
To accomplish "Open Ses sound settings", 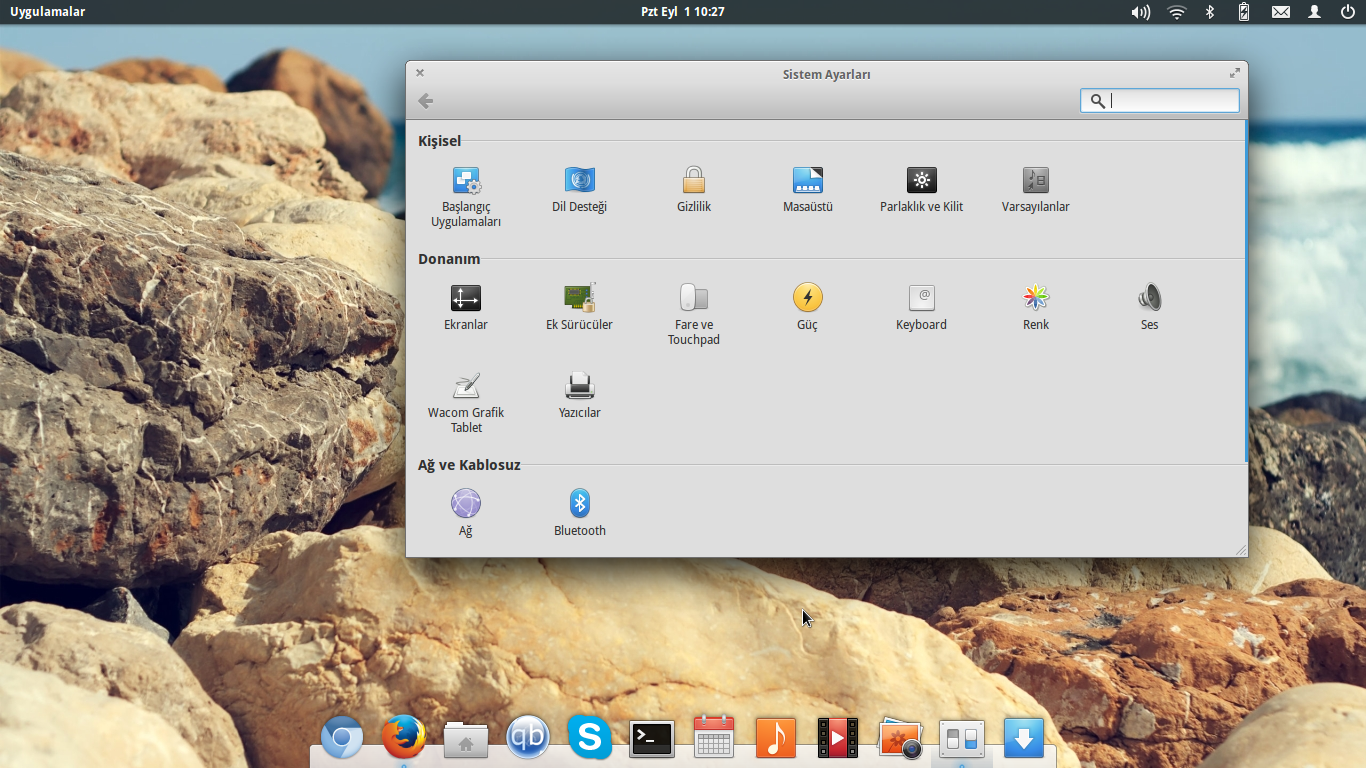I will [x=1150, y=308].
